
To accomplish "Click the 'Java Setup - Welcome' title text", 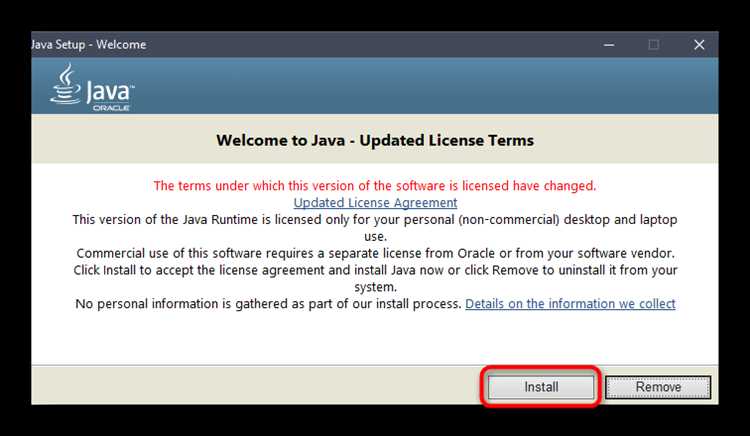I will (x=88, y=44).
